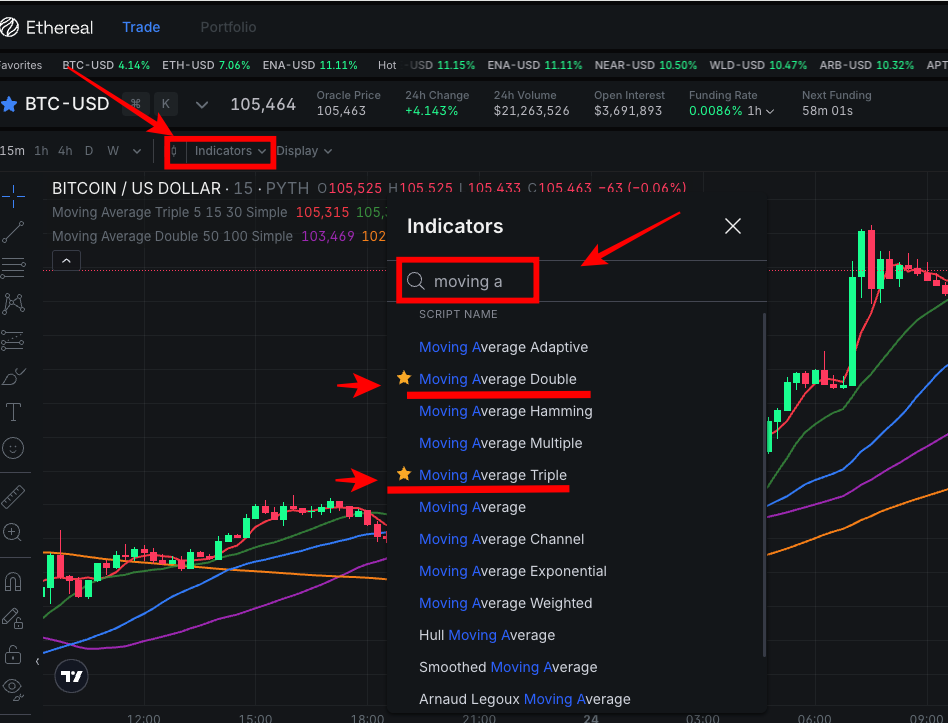Click the Moving Average Double legend entry

coord(172,236)
